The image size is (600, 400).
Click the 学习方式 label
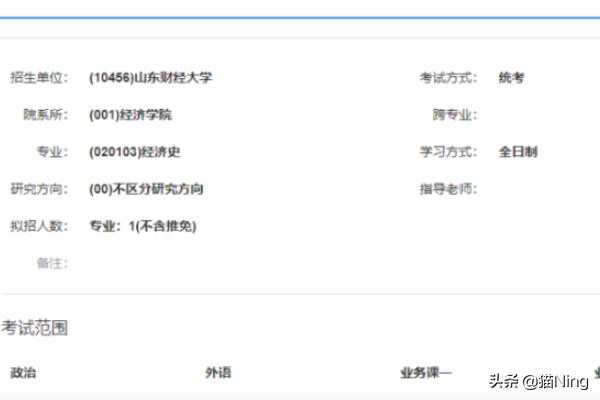point(448,152)
